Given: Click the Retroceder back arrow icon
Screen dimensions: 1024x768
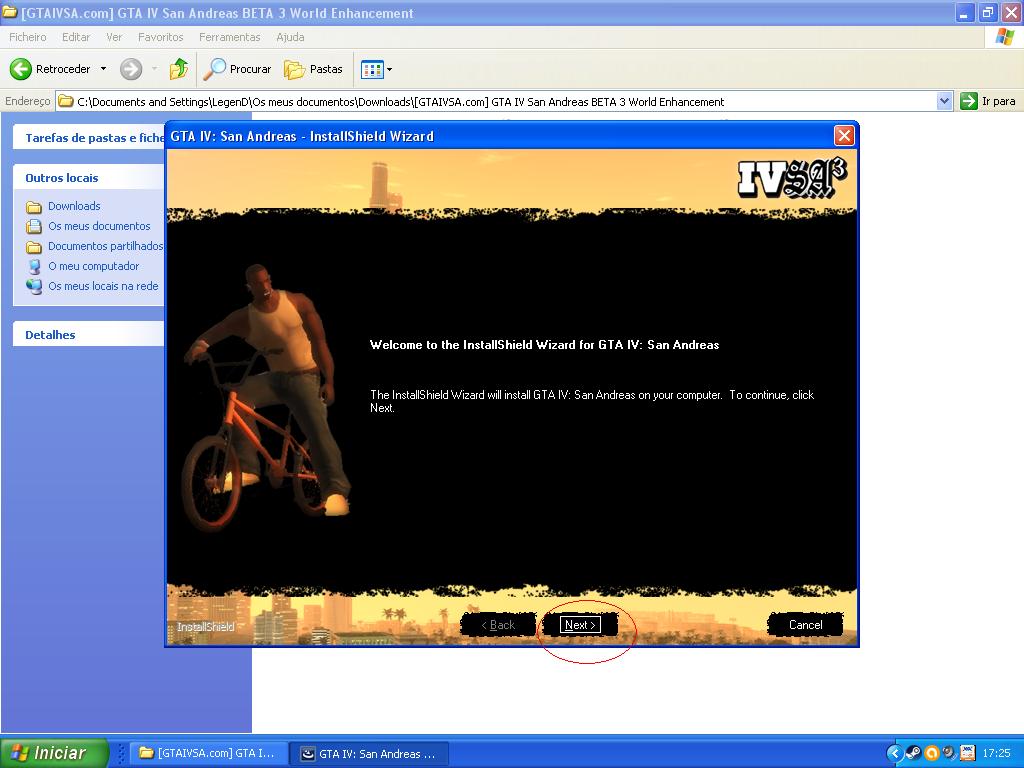Looking at the screenshot, I should (x=21, y=69).
